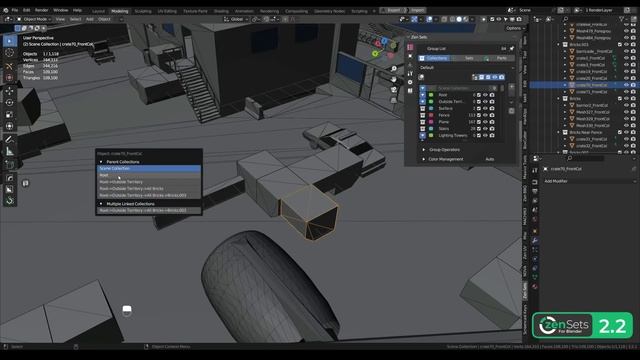640x360 pixels.
Task: Click the add group plus button in Zen Sets
Action: pyautogui.click(x=511, y=87)
